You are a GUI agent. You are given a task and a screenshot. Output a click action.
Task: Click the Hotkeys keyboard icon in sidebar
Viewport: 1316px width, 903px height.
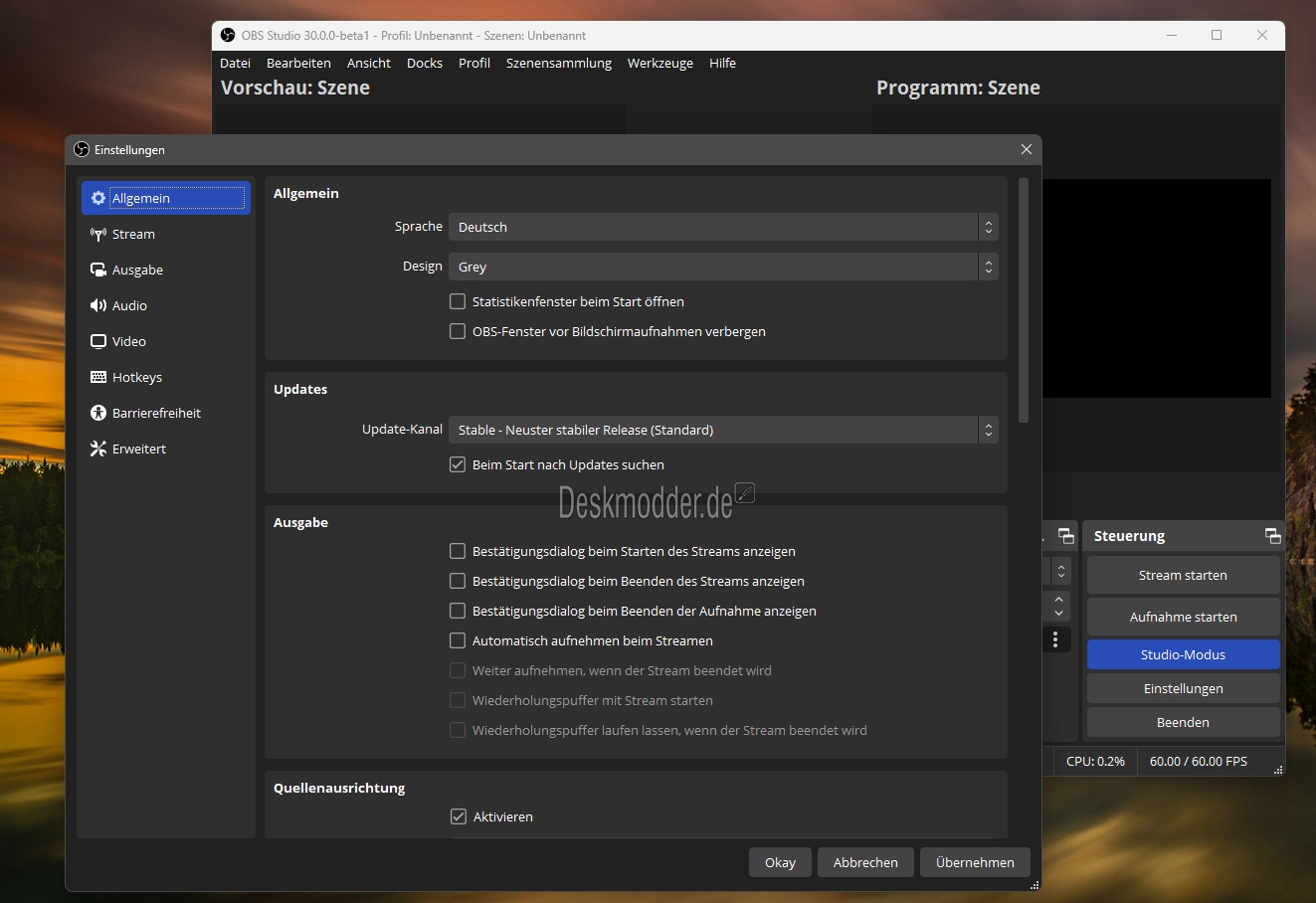[98, 377]
